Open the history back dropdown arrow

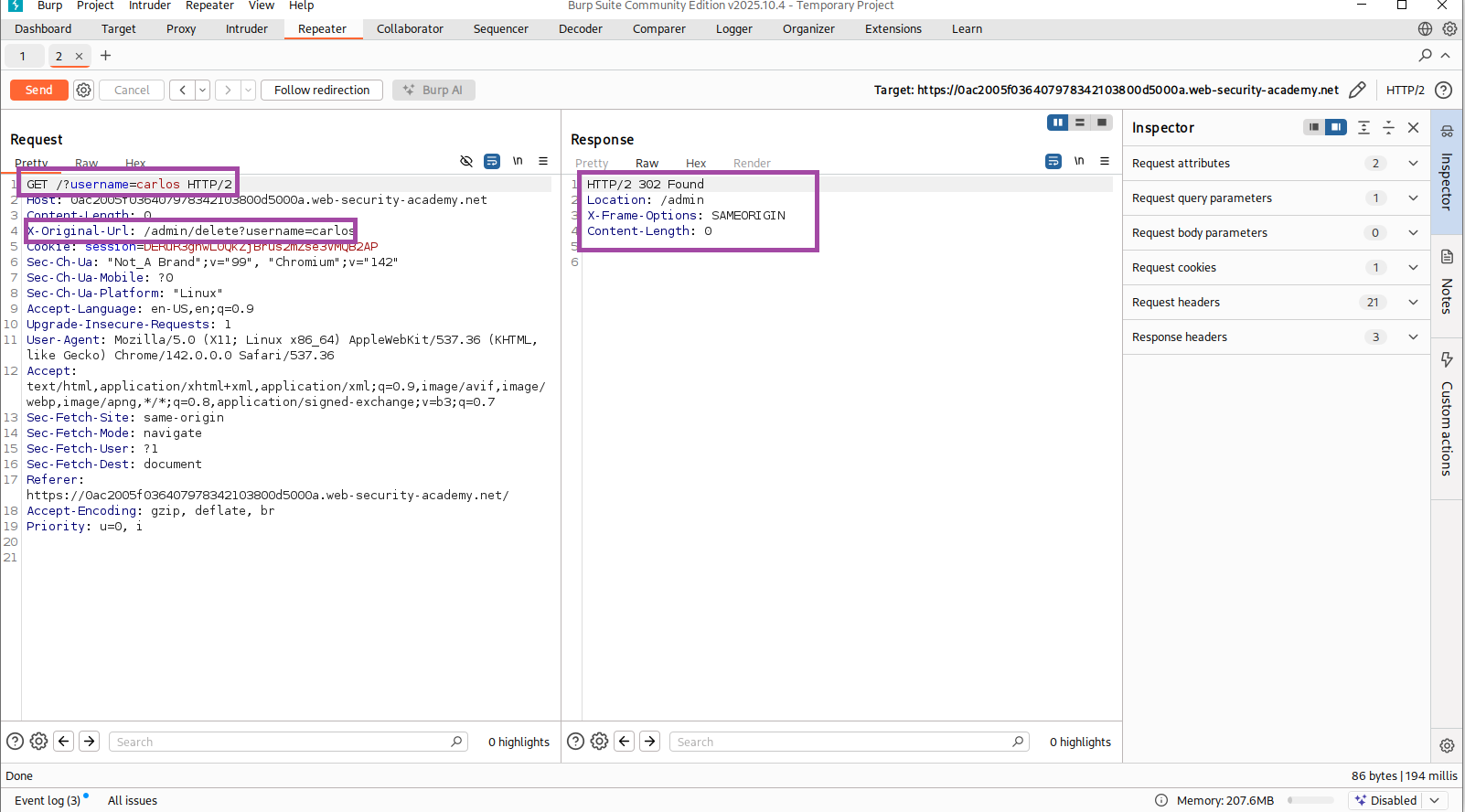pyautogui.click(x=202, y=90)
